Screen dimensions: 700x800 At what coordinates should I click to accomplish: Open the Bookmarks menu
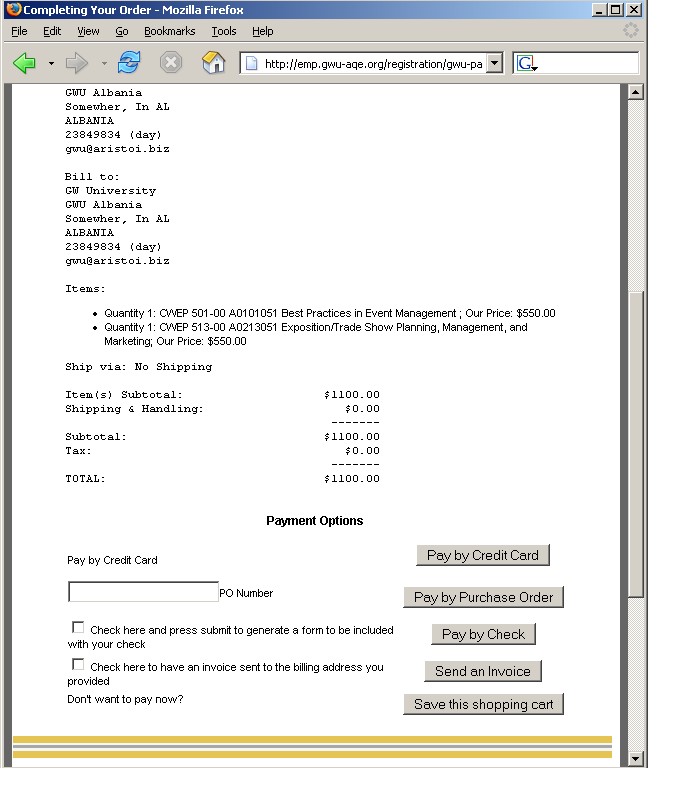[169, 31]
